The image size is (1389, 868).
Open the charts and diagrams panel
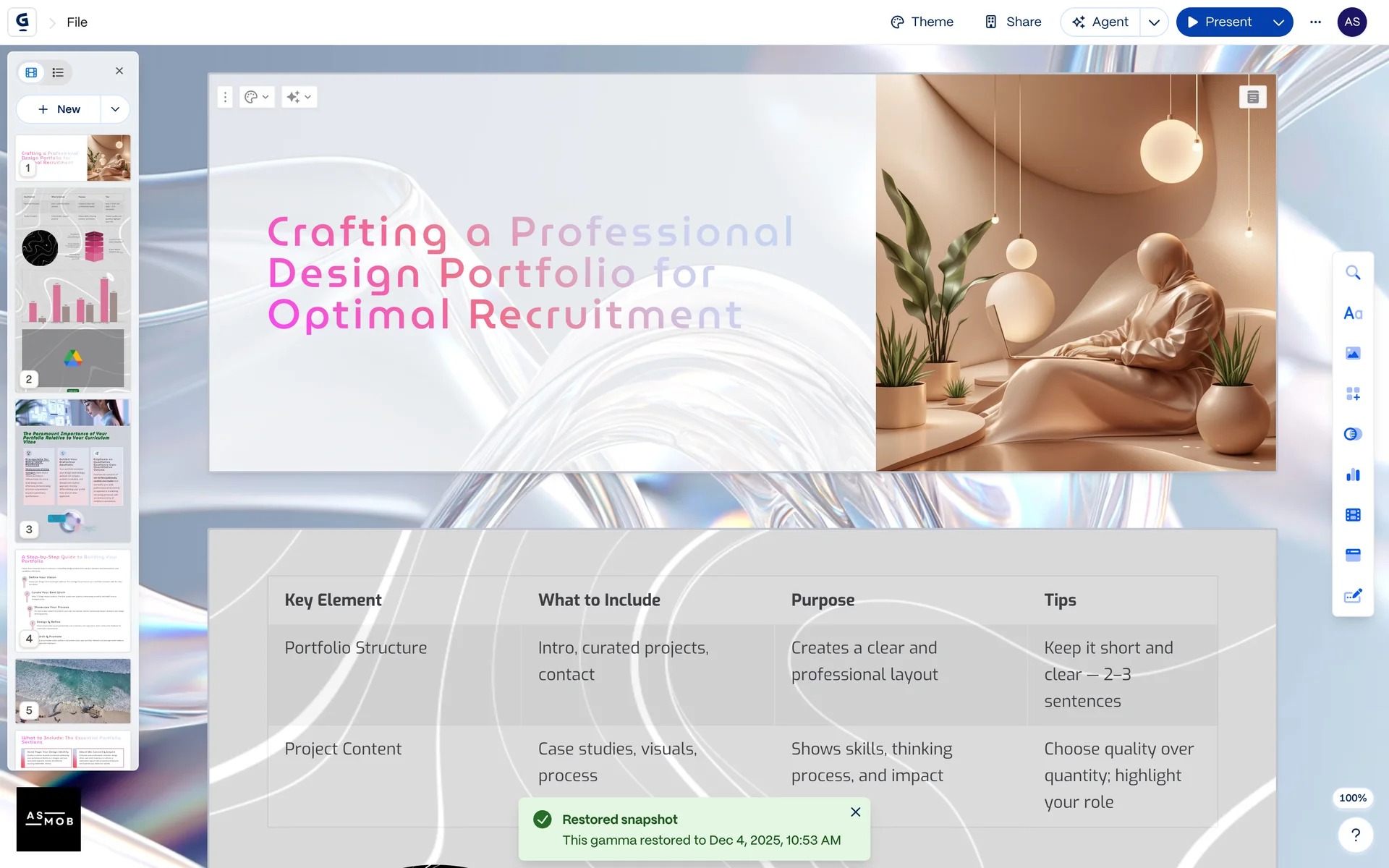pos(1353,475)
